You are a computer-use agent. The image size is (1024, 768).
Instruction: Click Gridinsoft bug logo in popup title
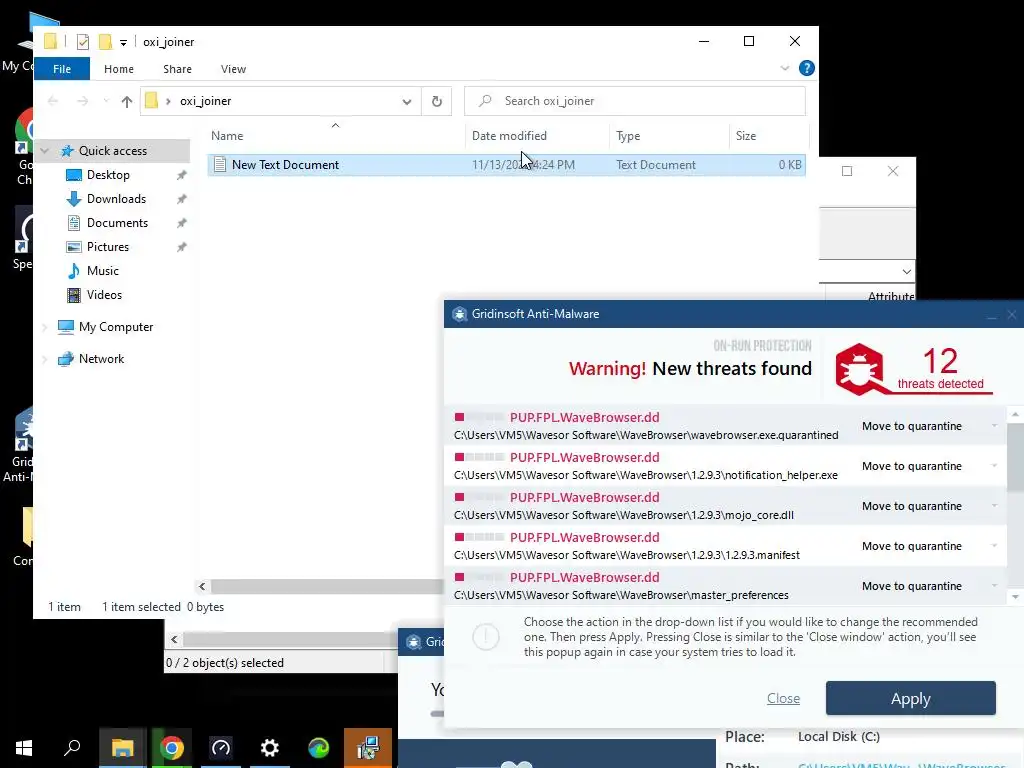459,314
